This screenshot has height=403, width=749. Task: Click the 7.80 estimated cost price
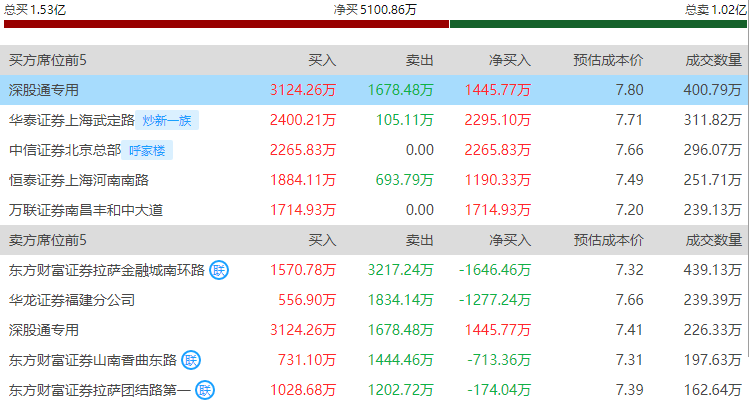pos(630,90)
